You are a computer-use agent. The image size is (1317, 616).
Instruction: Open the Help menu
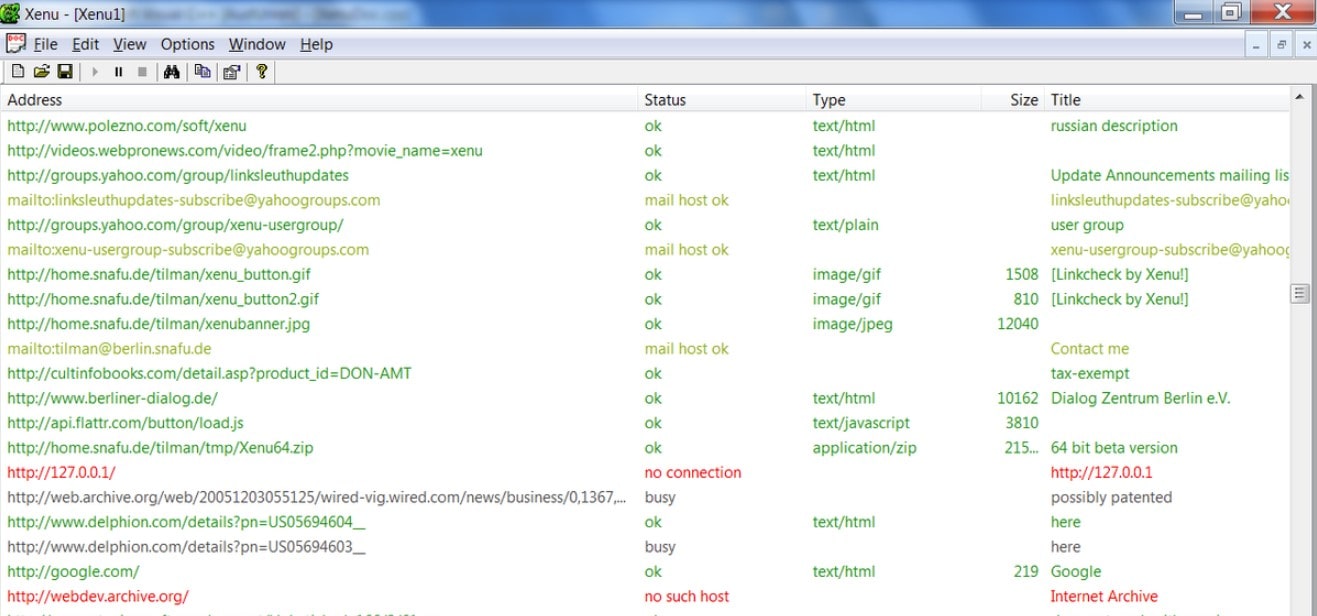316,44
